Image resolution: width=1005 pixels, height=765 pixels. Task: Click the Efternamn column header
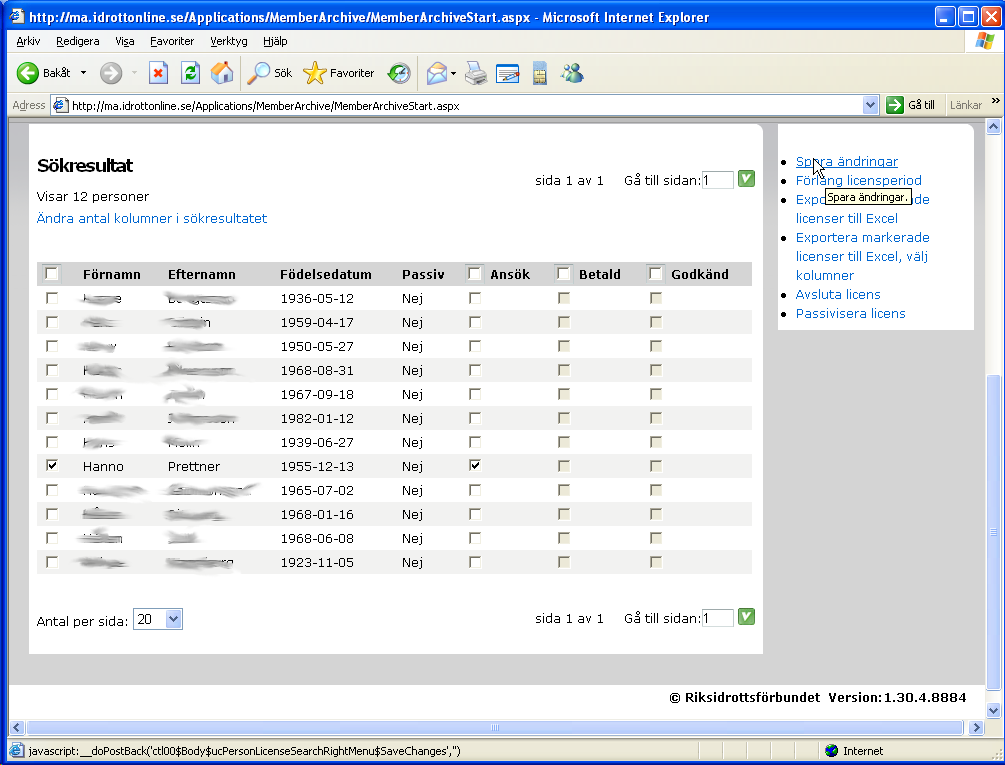(x=201, y=274)
